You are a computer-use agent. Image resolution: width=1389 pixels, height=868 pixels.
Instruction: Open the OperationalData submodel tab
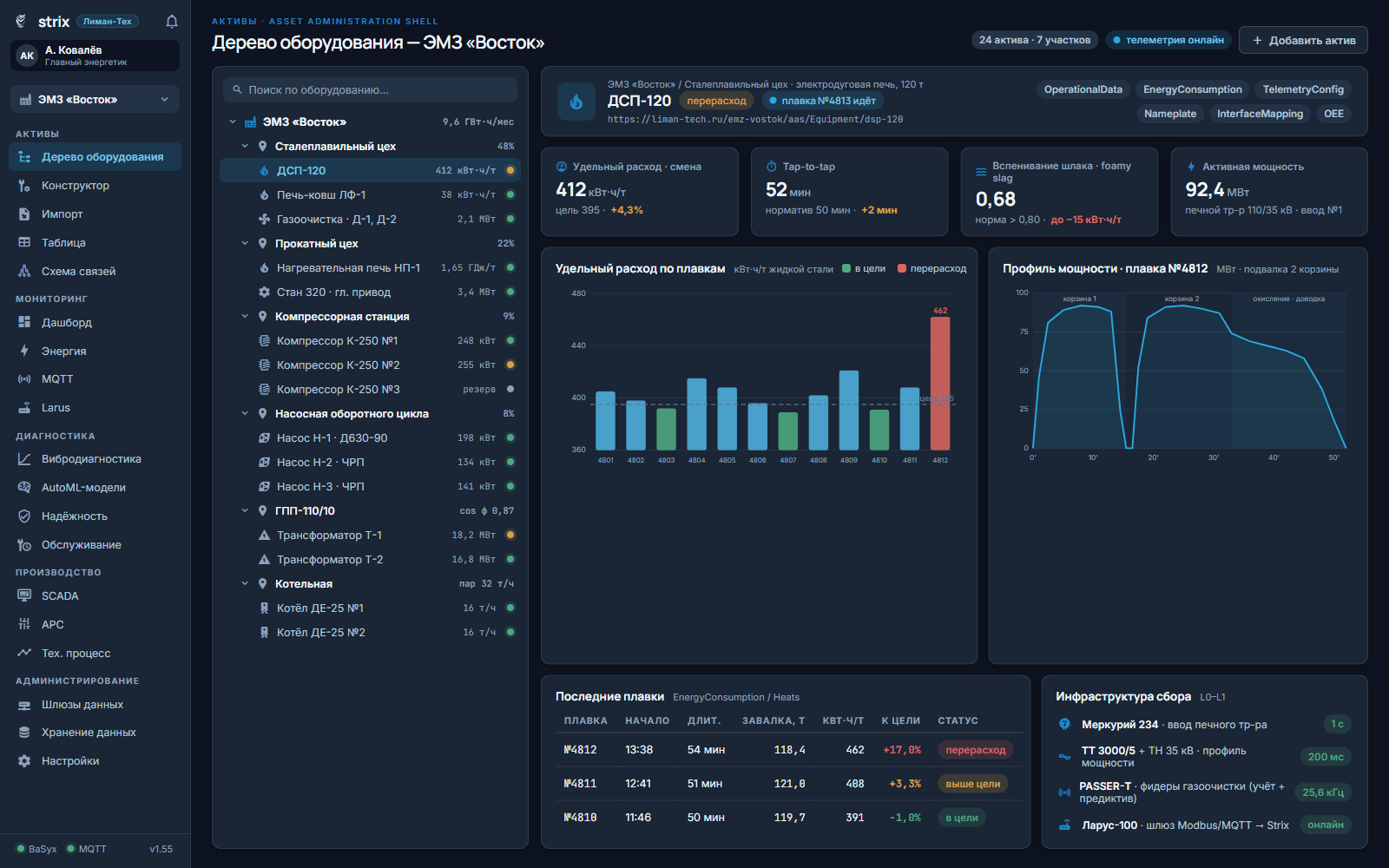coord(1083,89)
